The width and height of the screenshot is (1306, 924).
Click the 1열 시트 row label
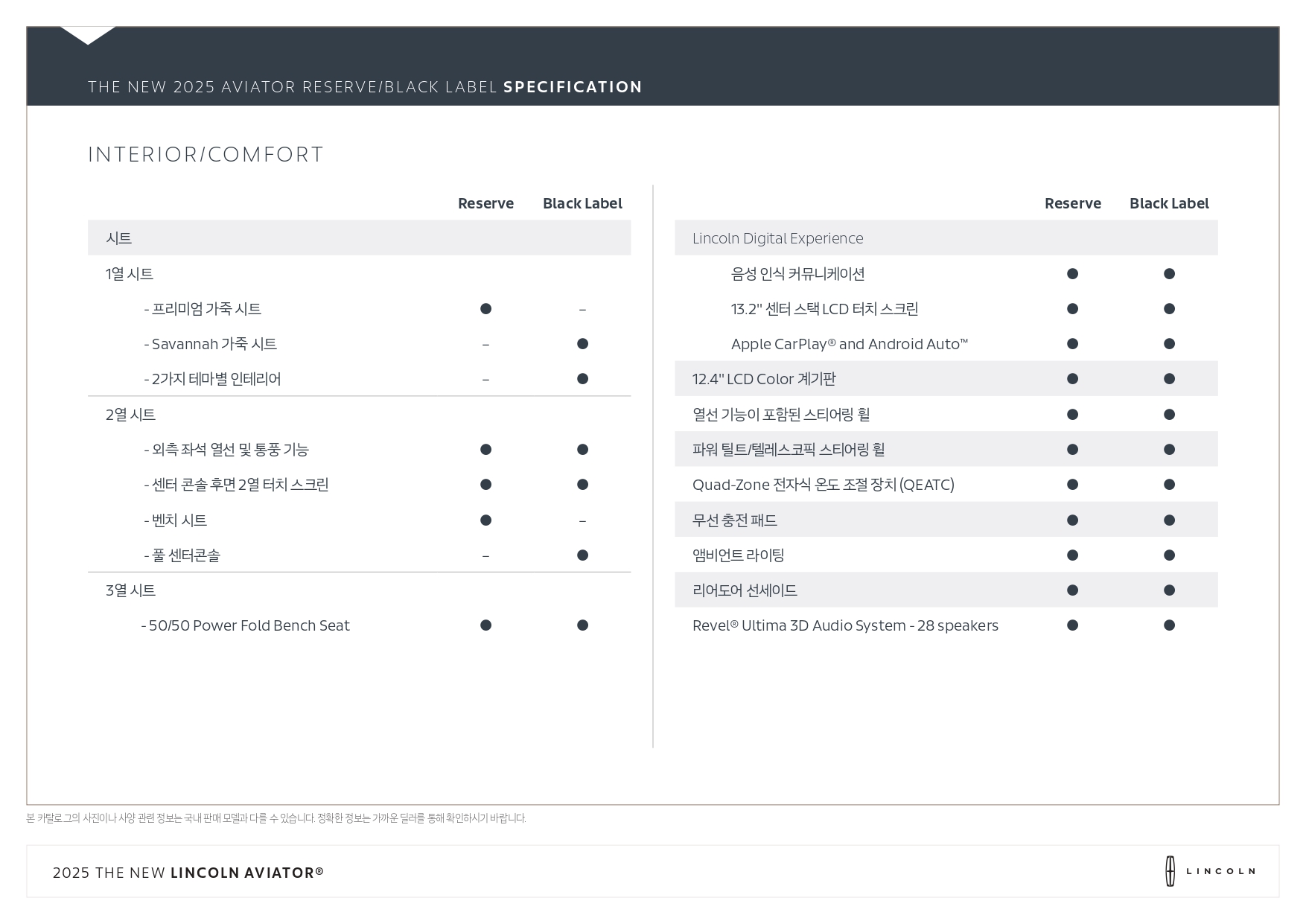pos(130,273)
